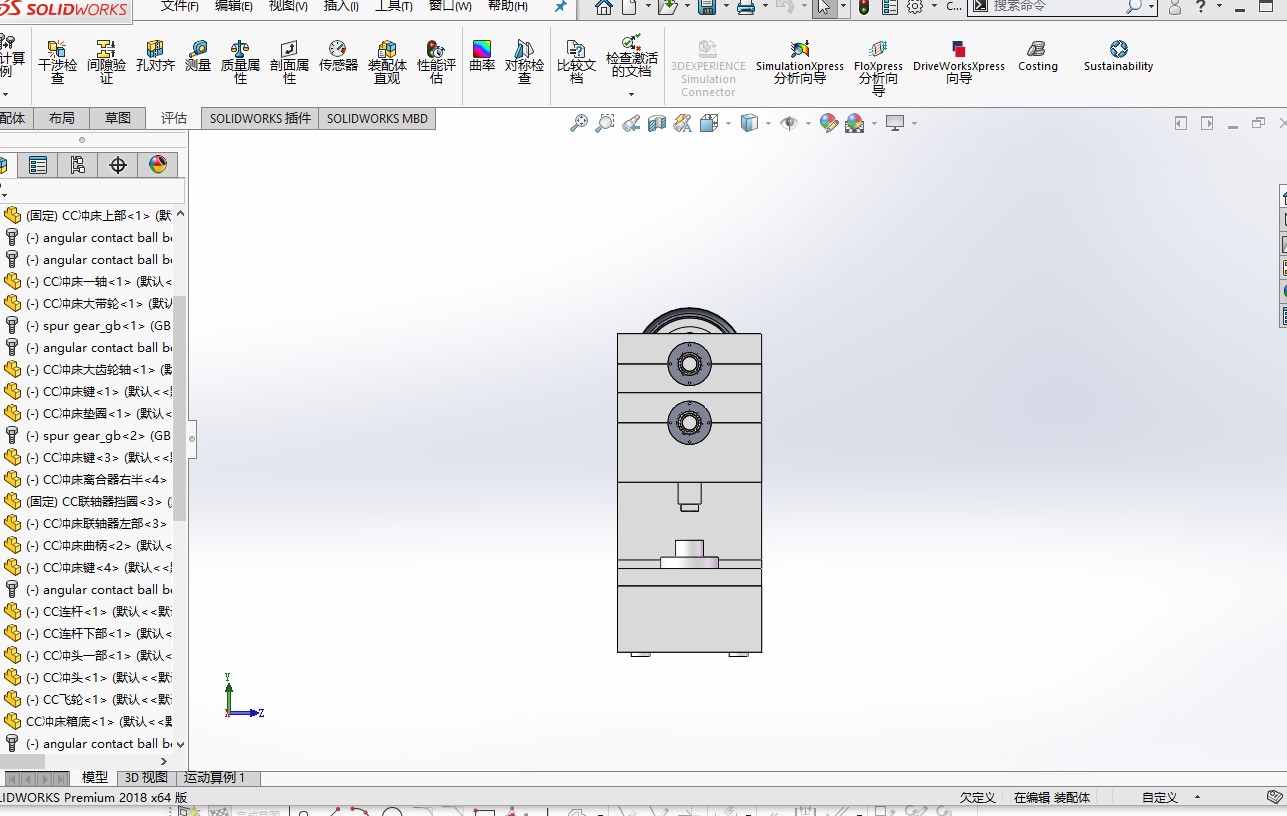
Task: Open the 插入(I) menu
Action: coord(341,6)
